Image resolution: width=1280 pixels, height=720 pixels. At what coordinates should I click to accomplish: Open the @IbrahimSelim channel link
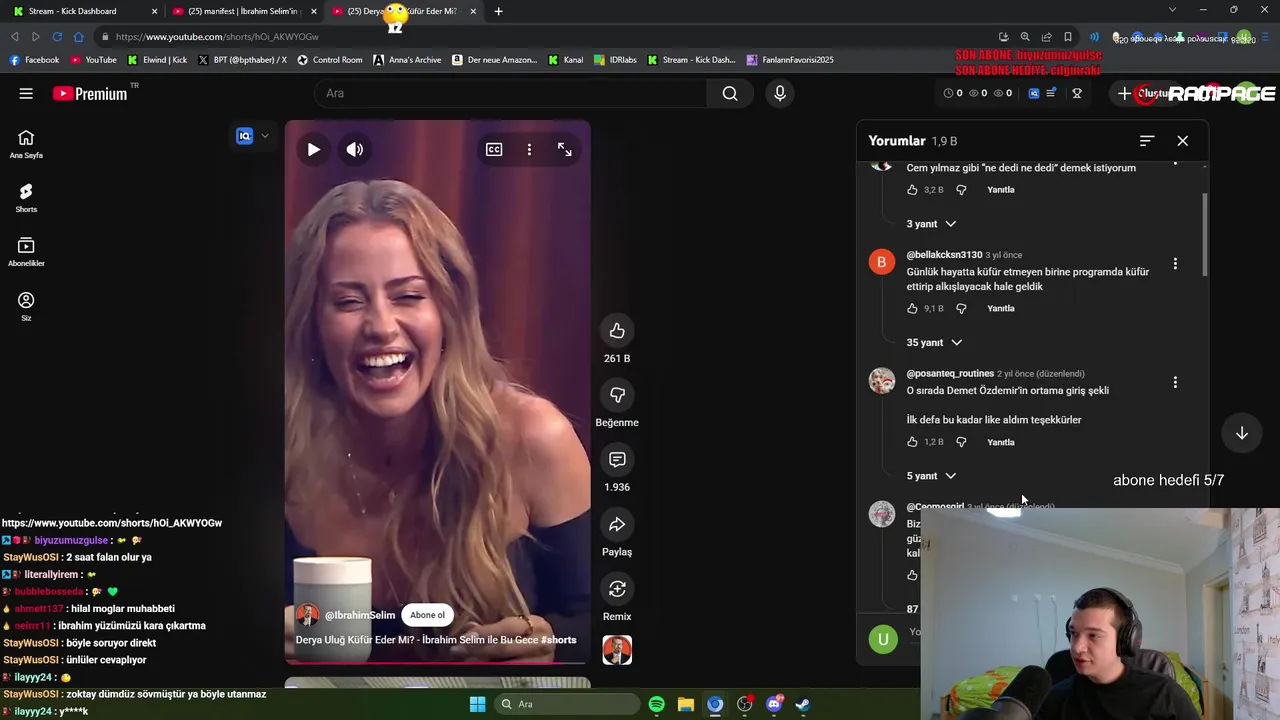coord(360,615)
